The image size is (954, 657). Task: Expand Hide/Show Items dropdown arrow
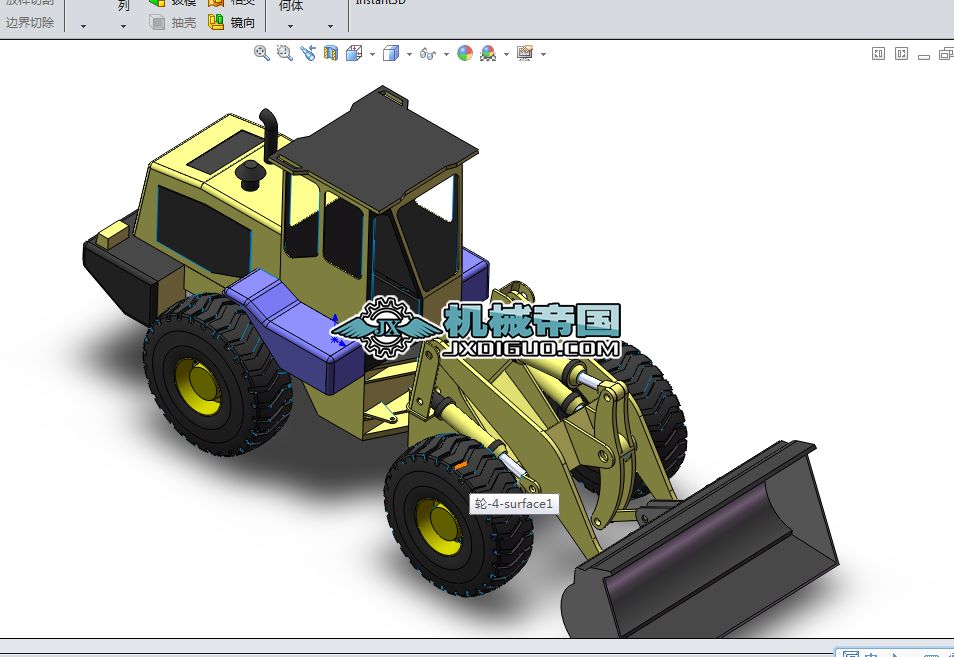click(446, 54)
